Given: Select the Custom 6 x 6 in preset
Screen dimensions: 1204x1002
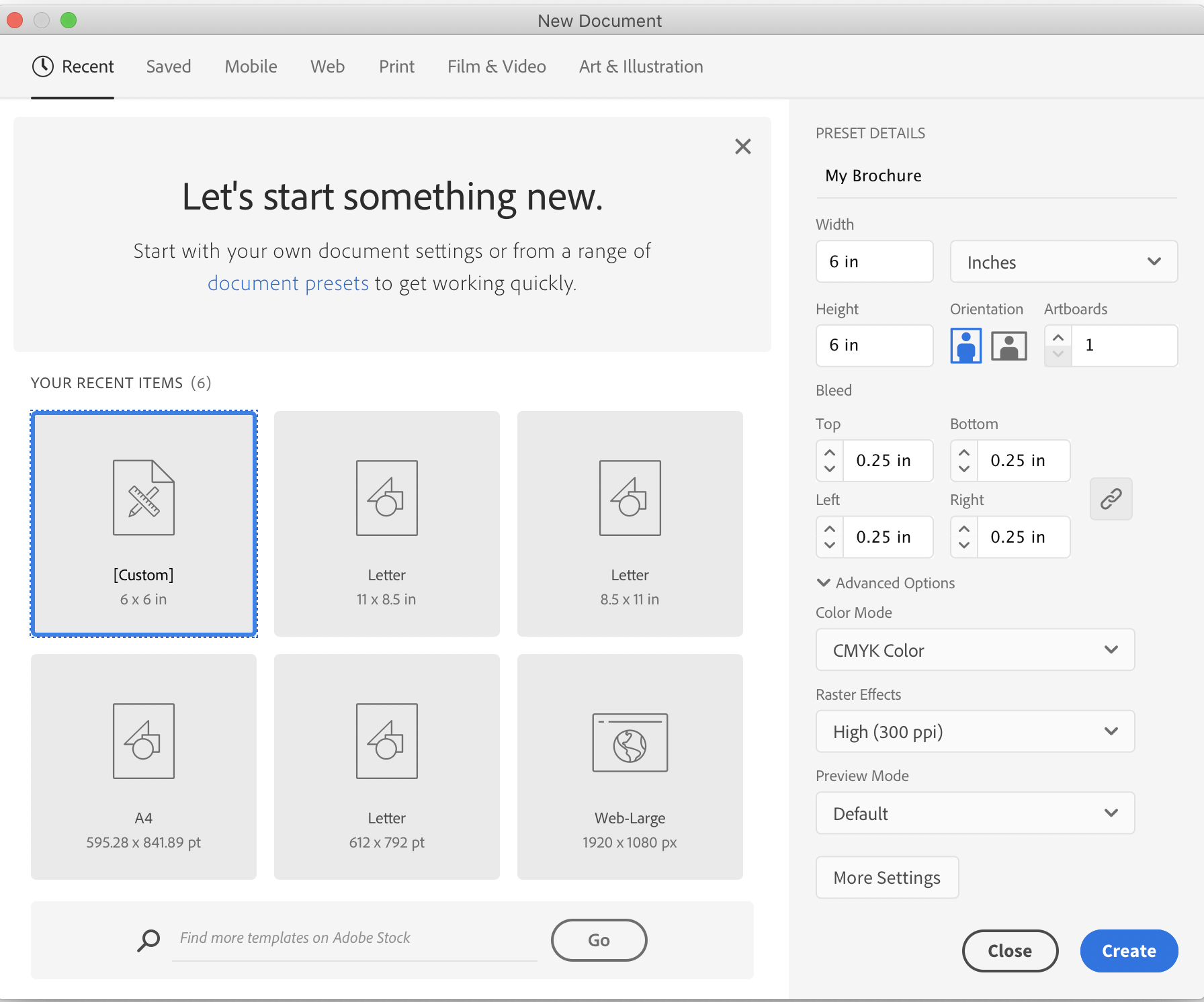Looking at the screenshot, I should coord(144,524).
